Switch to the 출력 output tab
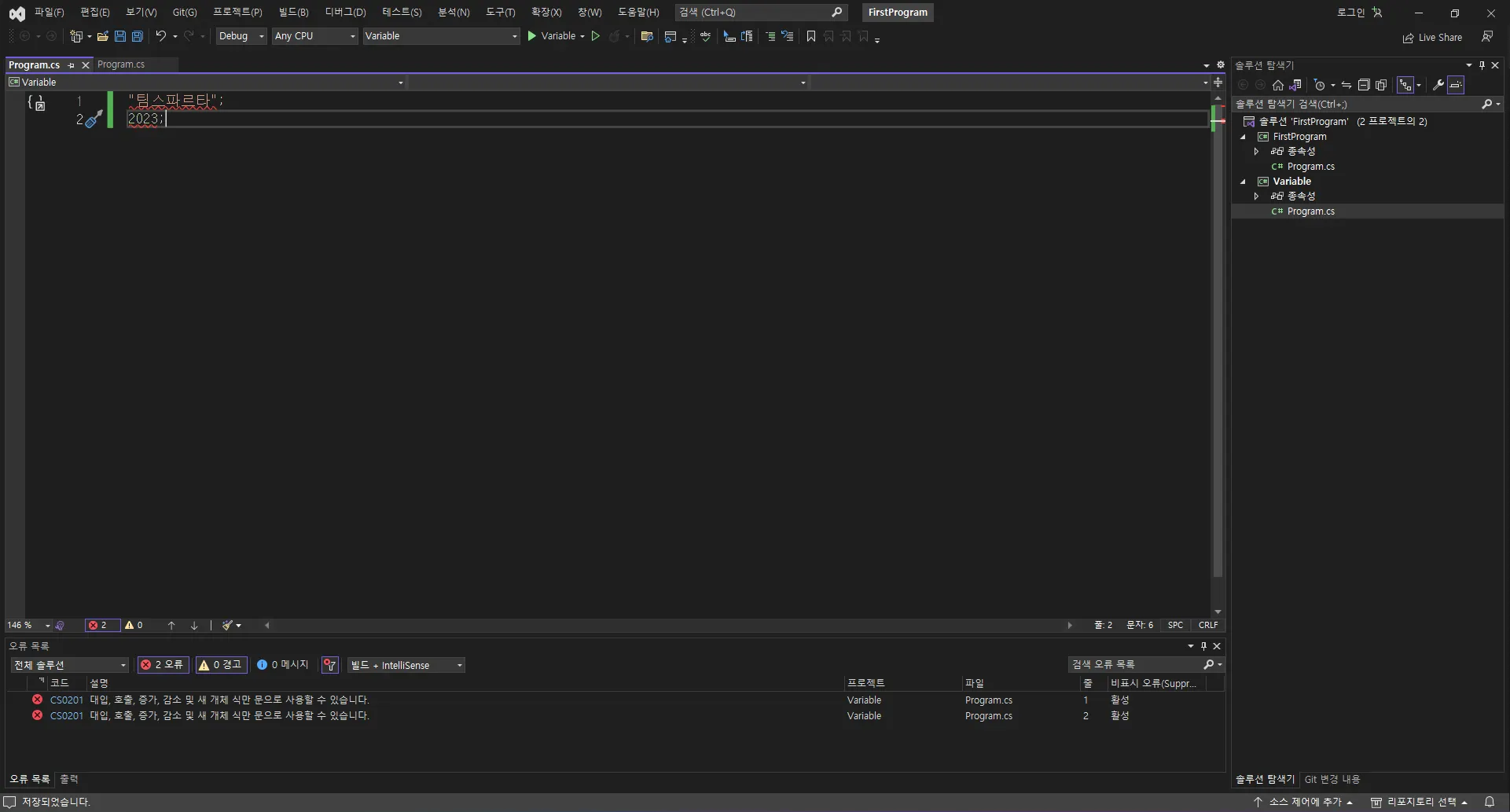Image resolution: width=1510 pixels, height=812 pixels. point(69,779)
